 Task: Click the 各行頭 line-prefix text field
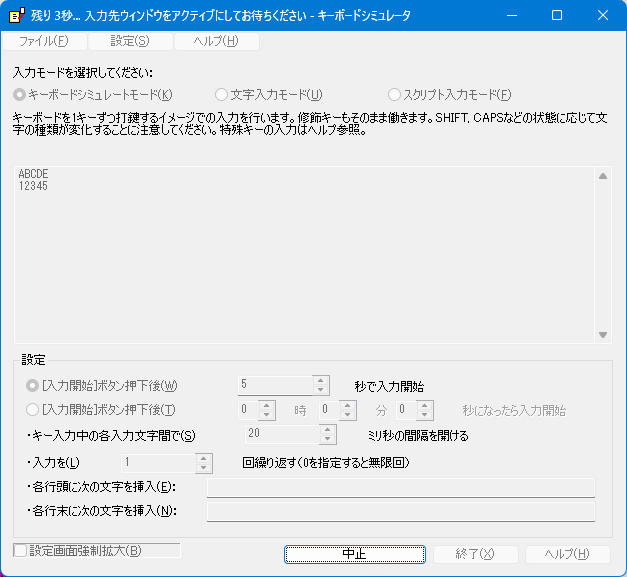pyautogui.click(x=401, y=487)
